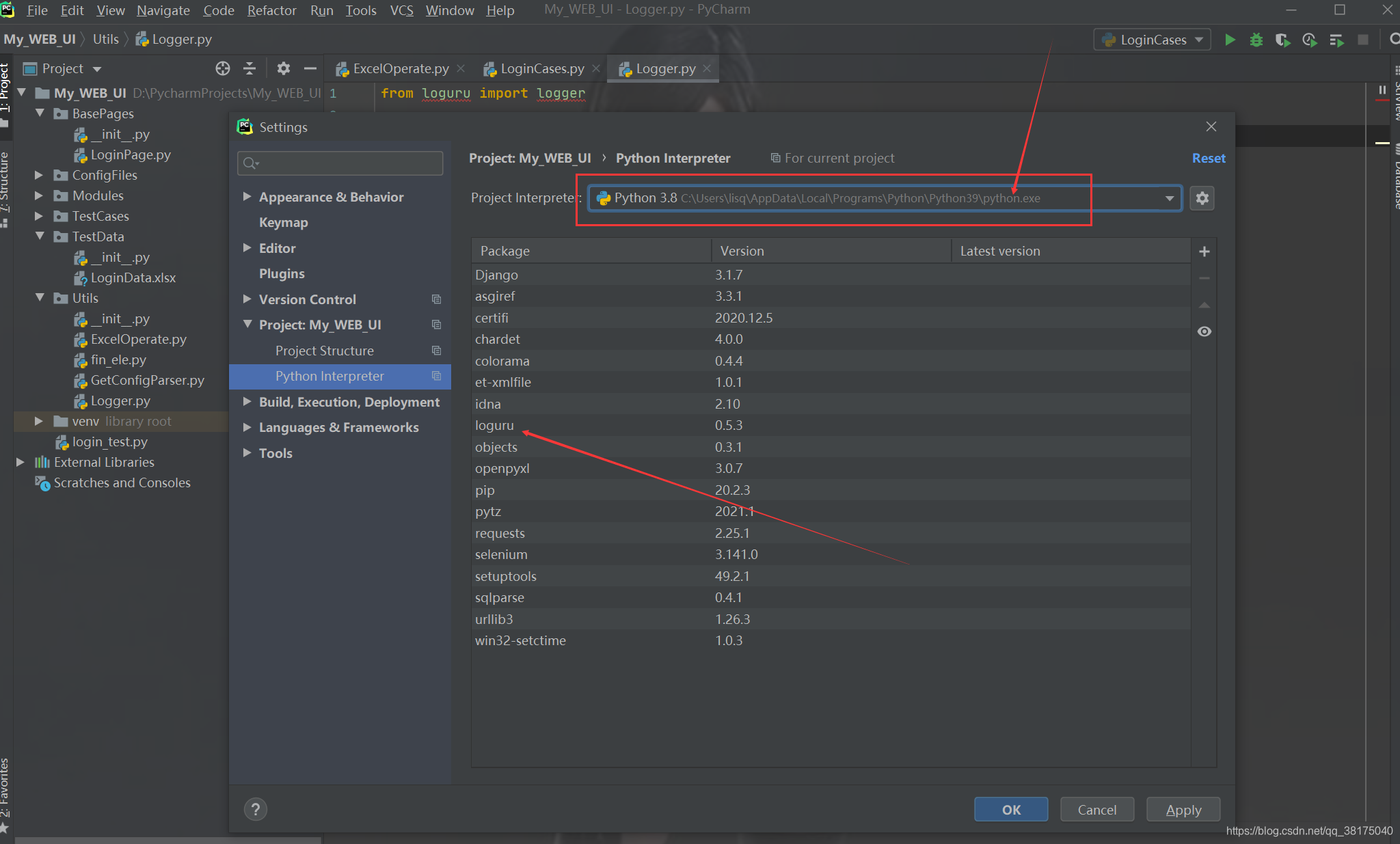This screenshot has width=1400, height=844.
Task: Debug LoginCases with the bug icon
Action: click(1256, 40)
